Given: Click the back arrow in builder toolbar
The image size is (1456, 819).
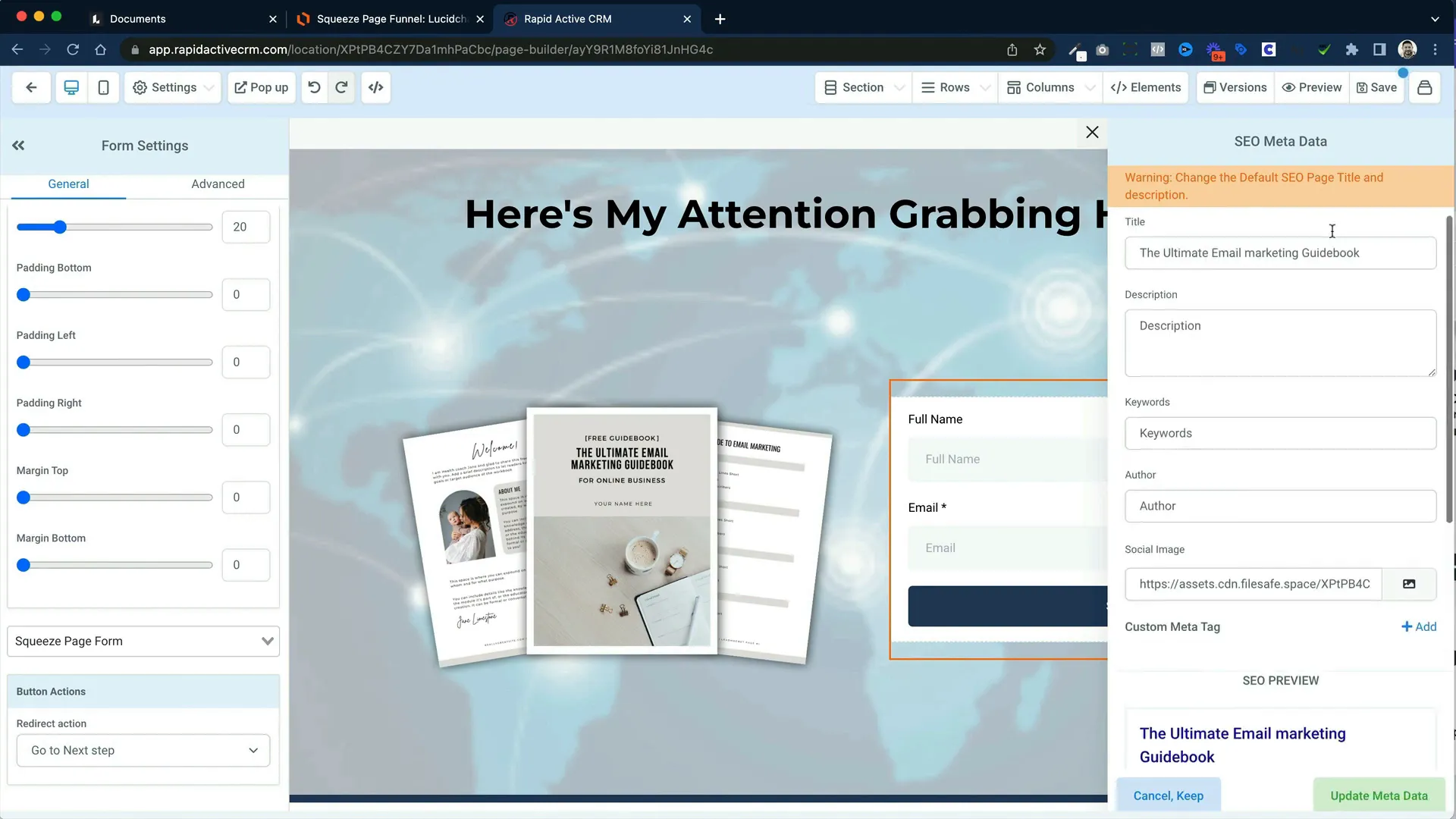Looking at the screenshot, I should pyautogui.click(x=31, y=87).
